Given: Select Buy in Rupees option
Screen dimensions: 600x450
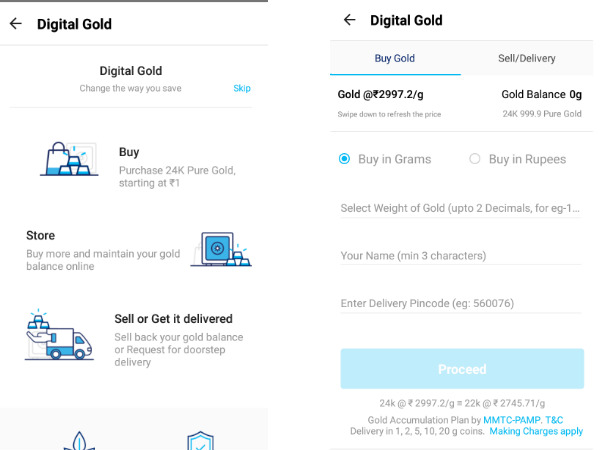Looking at the screenshot, I should pos(475,159).
